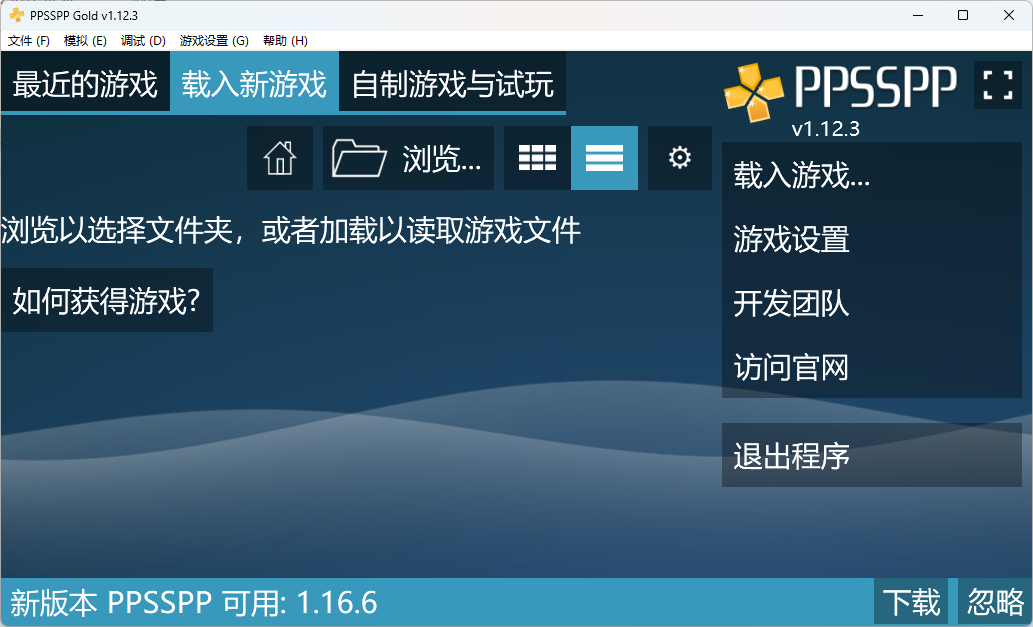Open the 游戏设置 (G) menu
This screenshot has width=1033, height=627.
pos(214,41)
